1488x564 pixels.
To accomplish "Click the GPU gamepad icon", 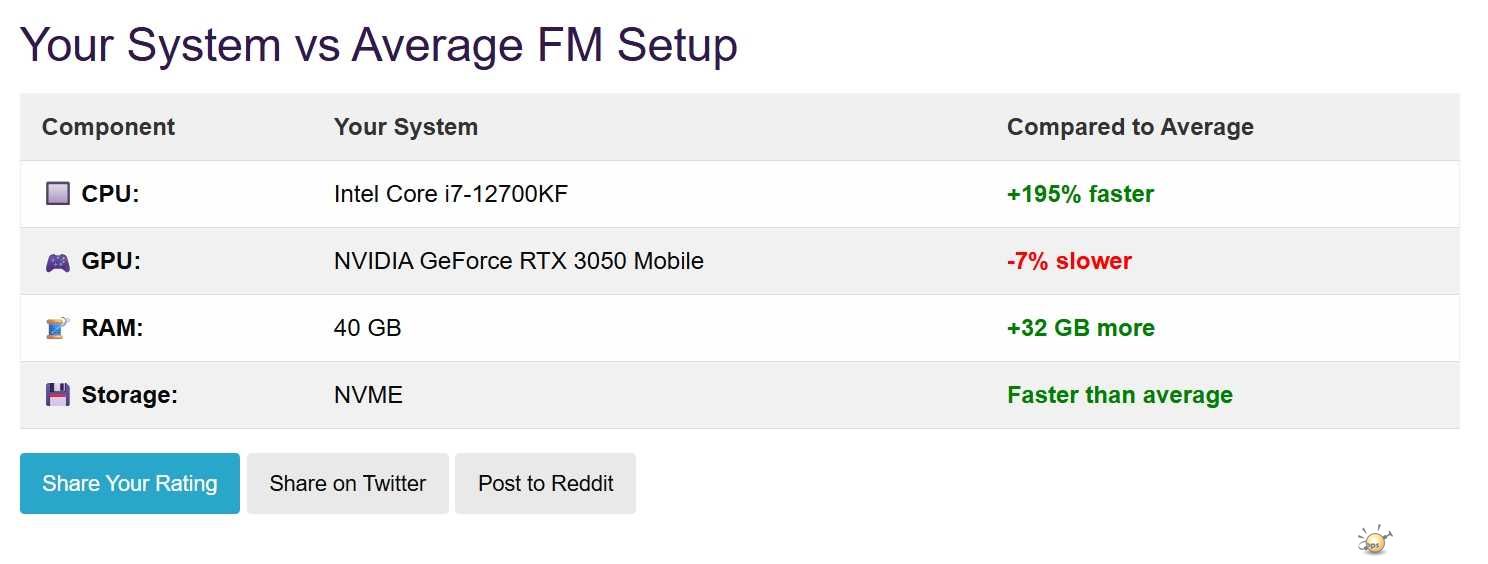I will pos(58,262).
